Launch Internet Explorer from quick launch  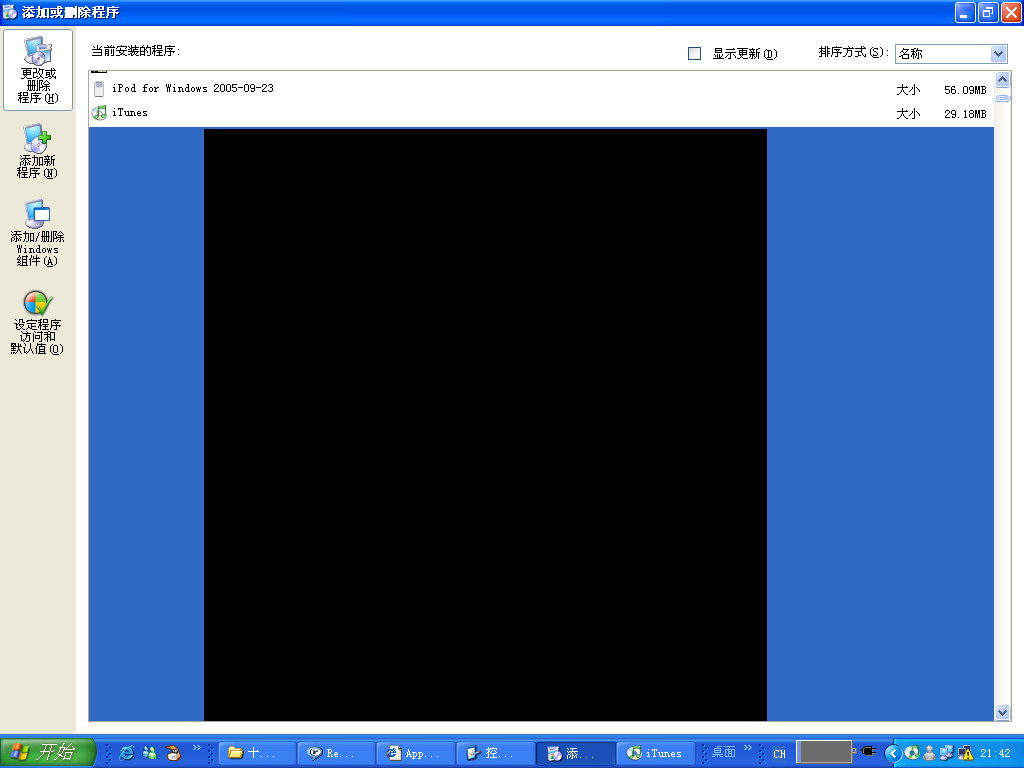127,753
